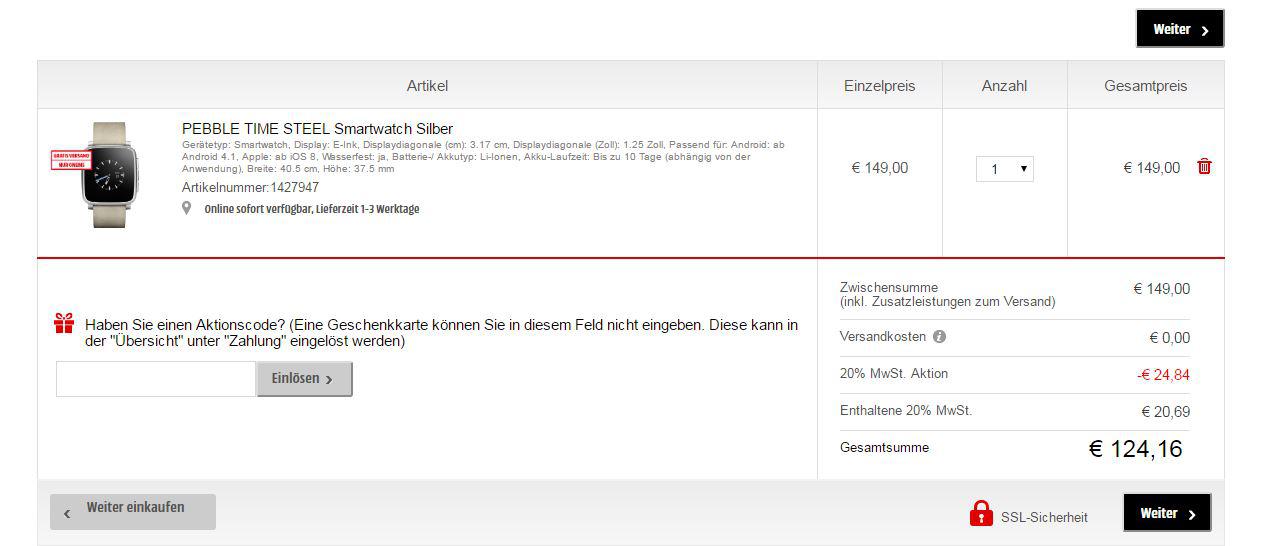Click the SSL-Sicherheit label
Image resolution: width=1281 pixels, height=546 pixels.
pyautogui.click(x=1044, y=517)
